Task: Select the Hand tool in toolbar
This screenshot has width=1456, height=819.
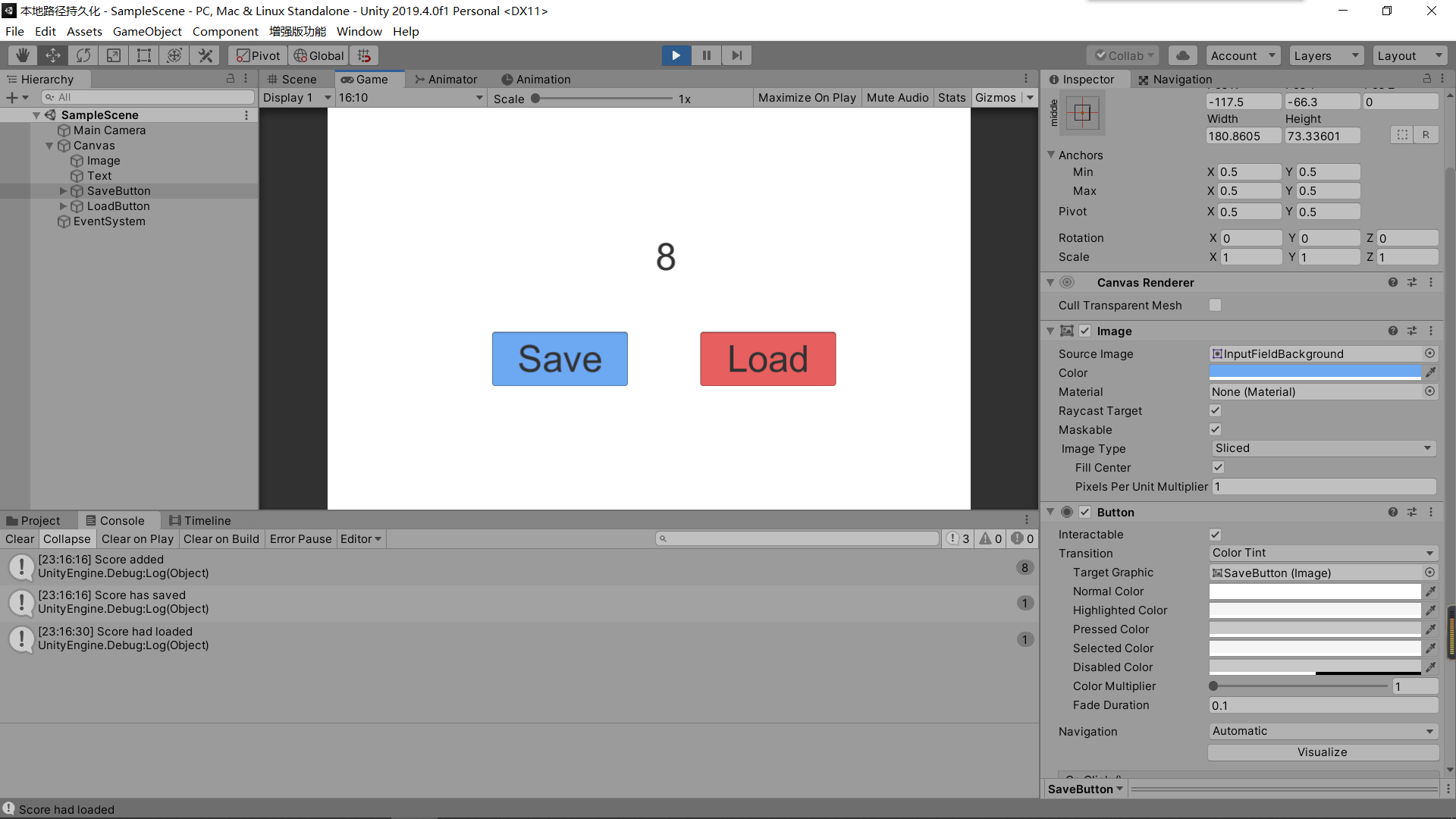Action: click(x=23, y=55)
